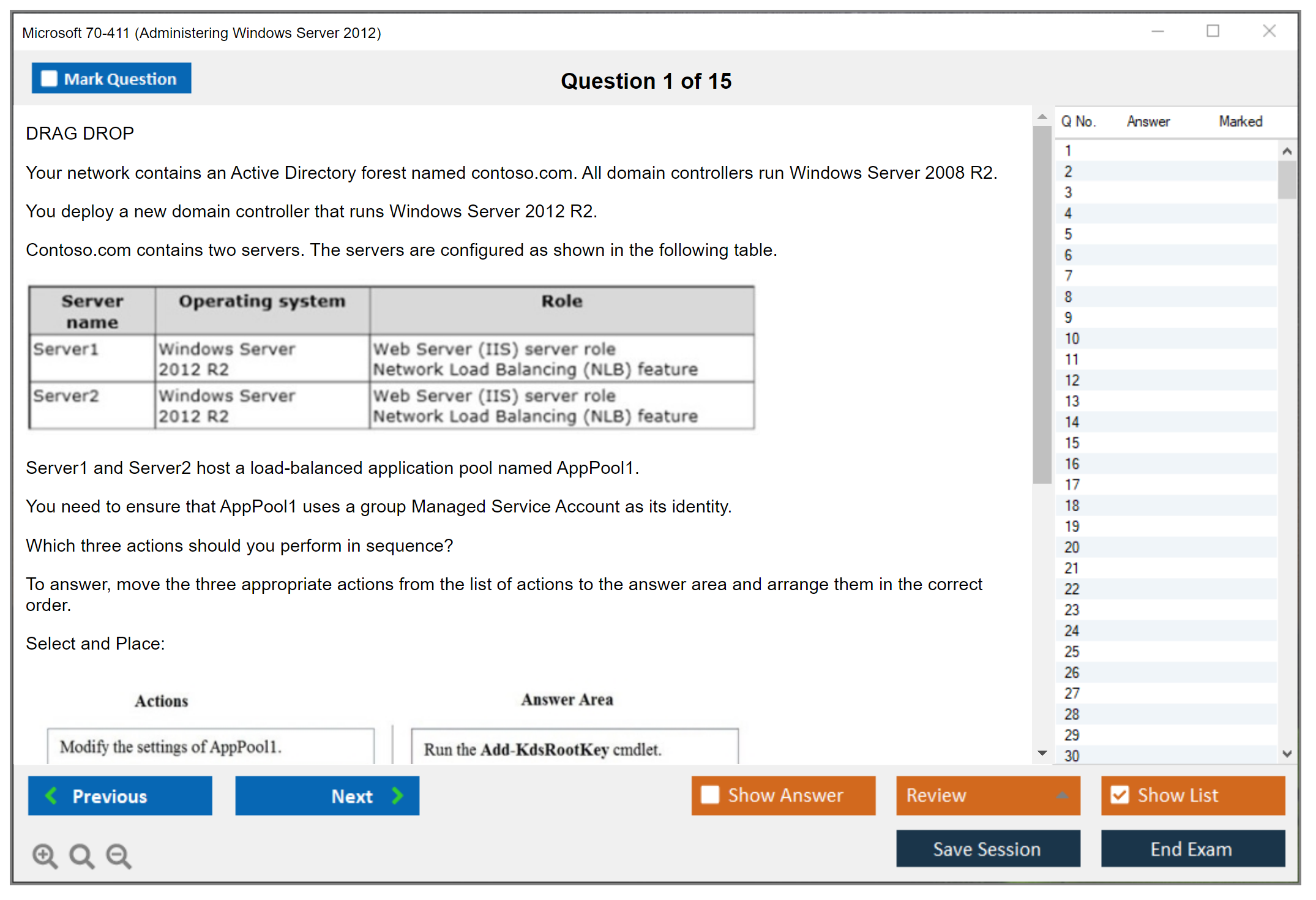Uncheck the Show List checkbox
This screenshot has width=1316, height=900.
pos(1120,795)
